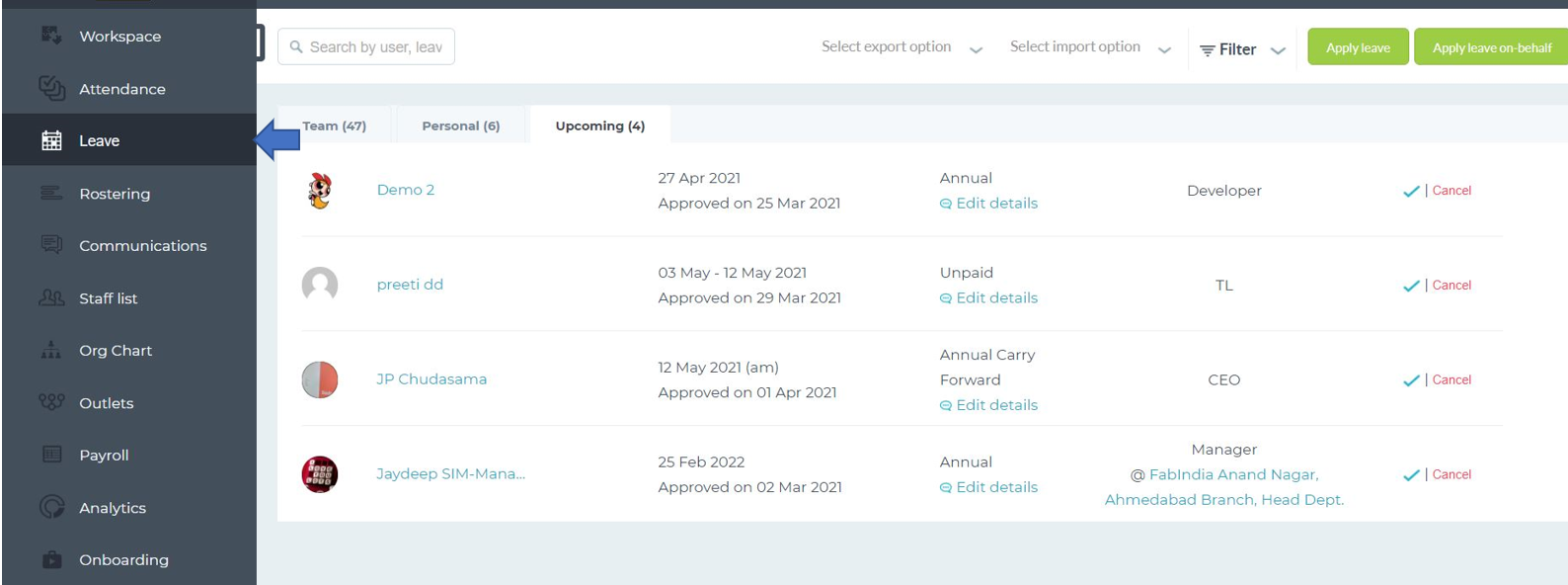The height and width of the screenshot is (585, 1568).
Task: Click the search by user field
Action: (366, 46)
